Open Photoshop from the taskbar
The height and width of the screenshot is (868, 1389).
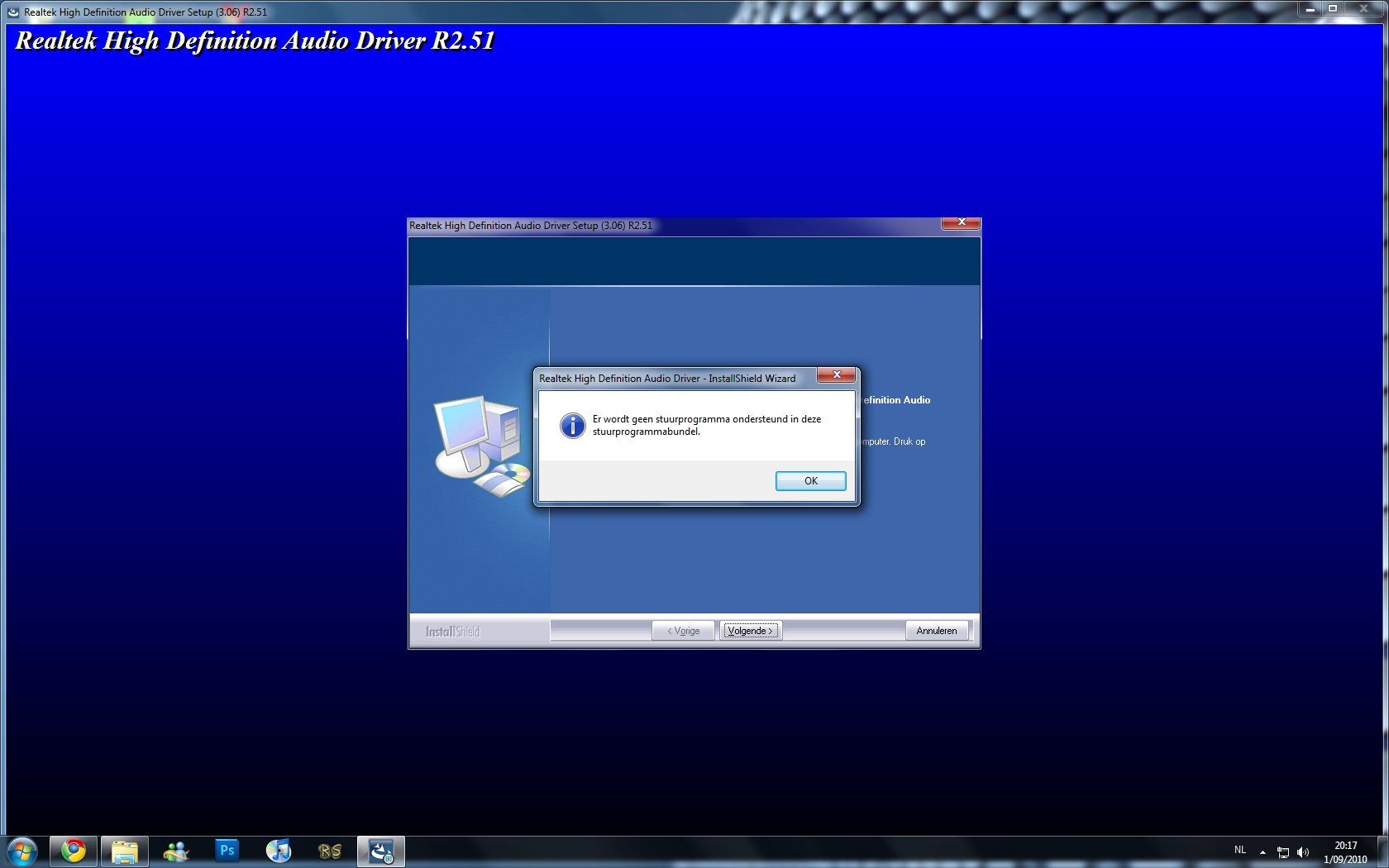click(x=227, y=851)
